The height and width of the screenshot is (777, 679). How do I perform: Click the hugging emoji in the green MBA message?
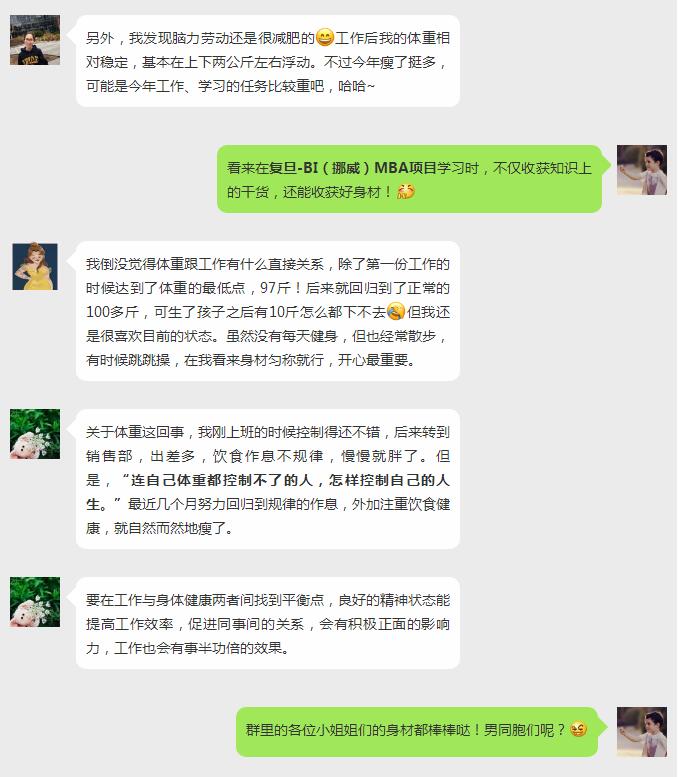(x=406, y=192)
